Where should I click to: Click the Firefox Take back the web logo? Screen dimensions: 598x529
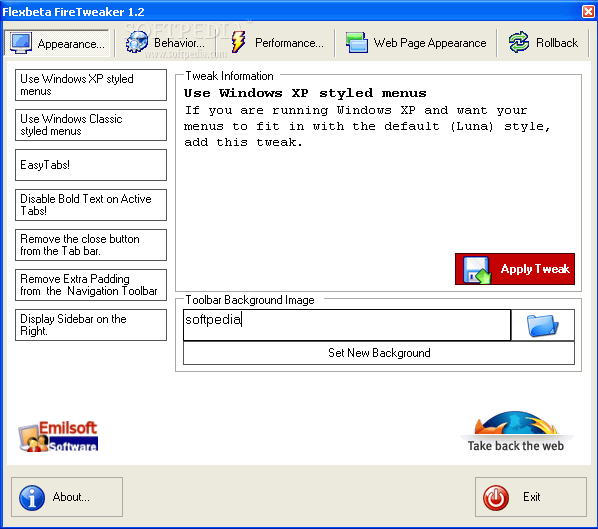pos(516,432)
